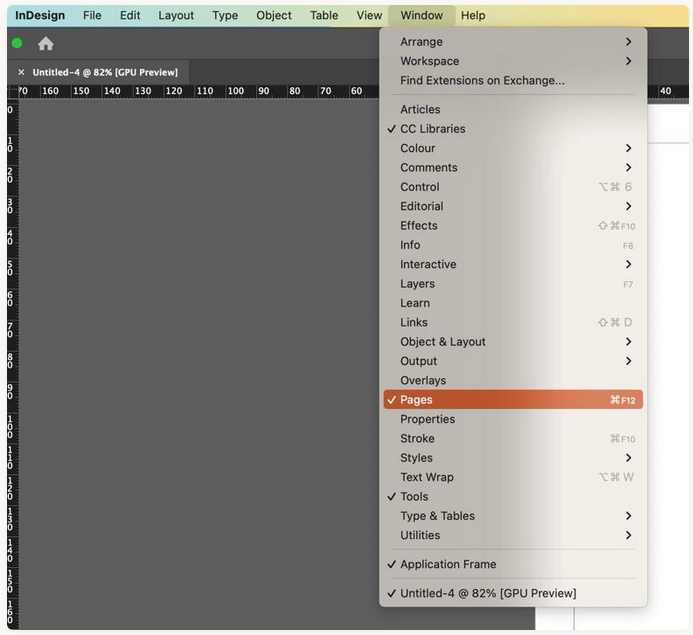Expand the Arrange submenu
This screenshot has width=693, height=635.
tap(513, 42)
